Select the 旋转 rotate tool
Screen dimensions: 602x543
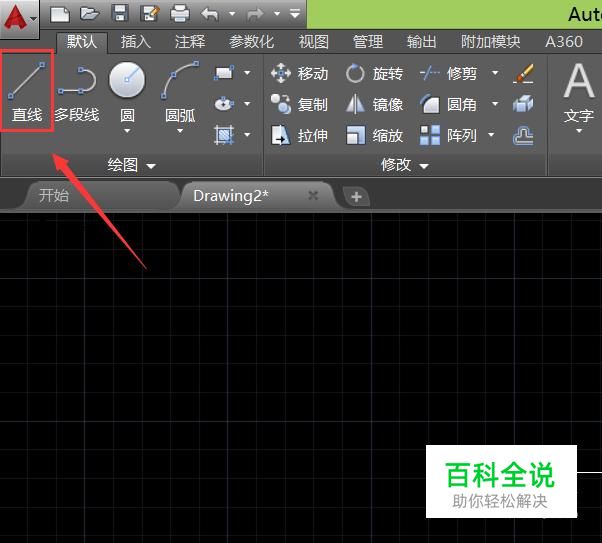pos(374,73)
